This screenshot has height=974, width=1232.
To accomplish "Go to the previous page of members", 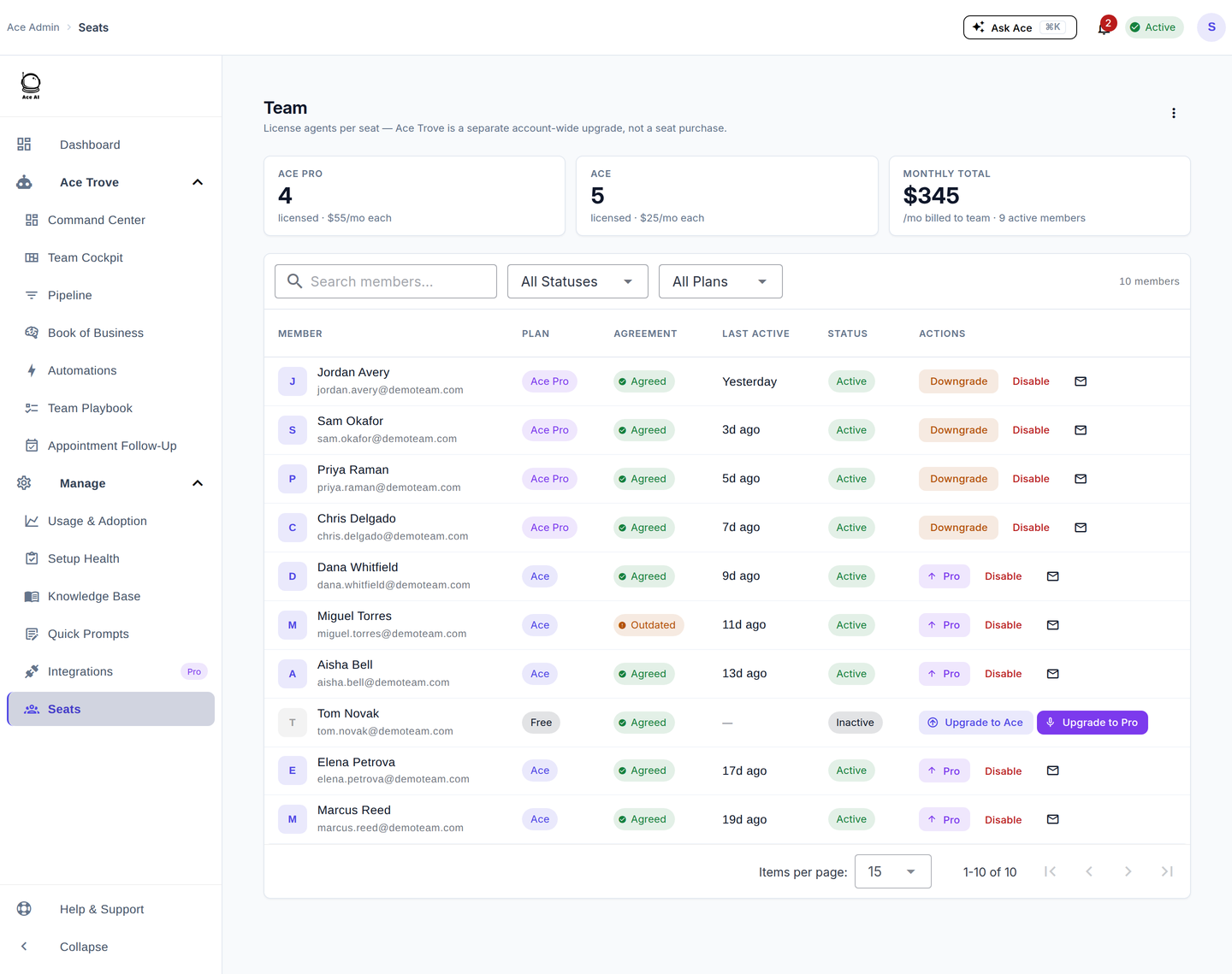I will click(x=1089, y=871).
